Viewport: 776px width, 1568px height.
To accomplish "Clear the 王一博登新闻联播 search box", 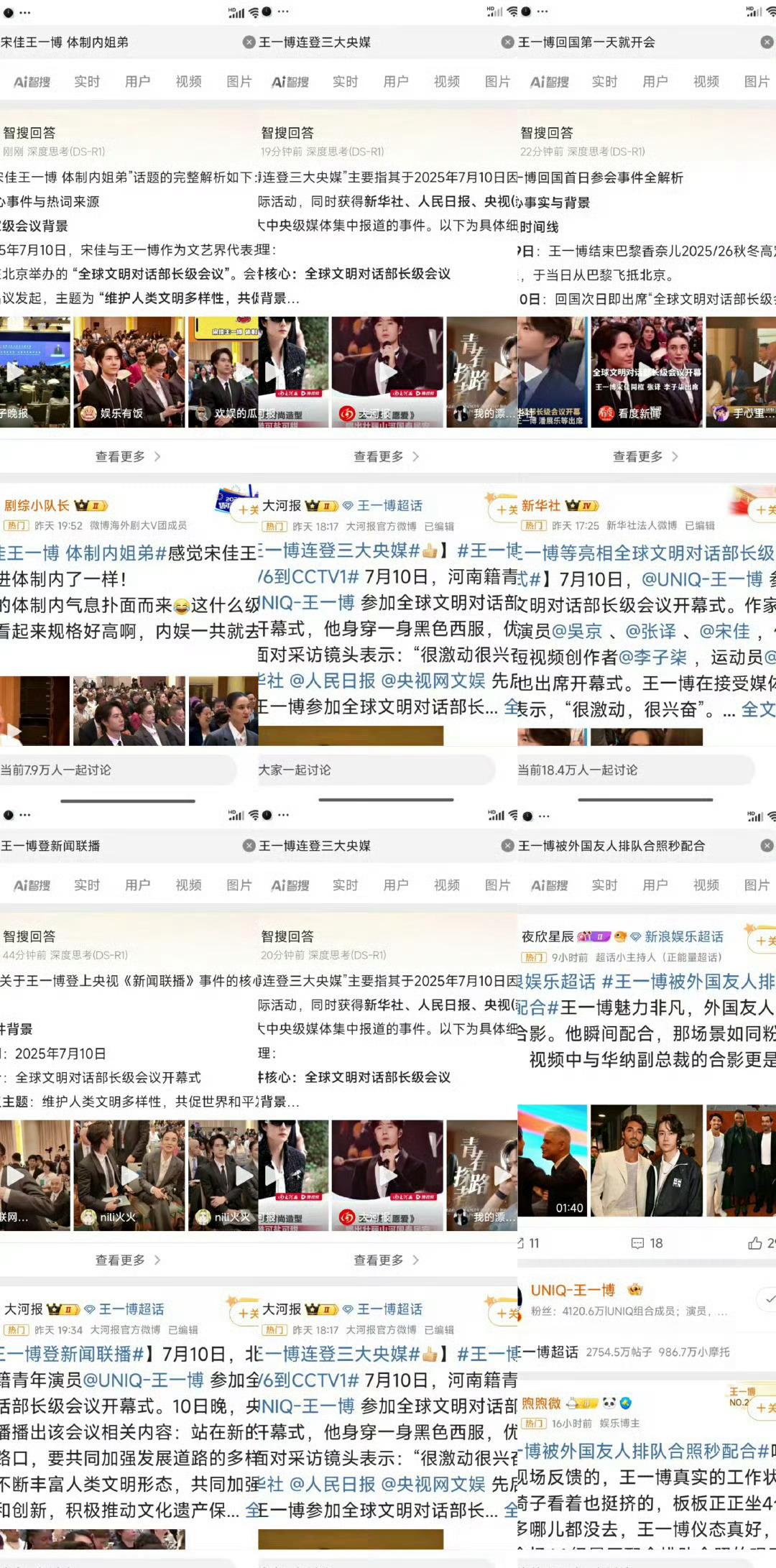I will coord(249,846).
